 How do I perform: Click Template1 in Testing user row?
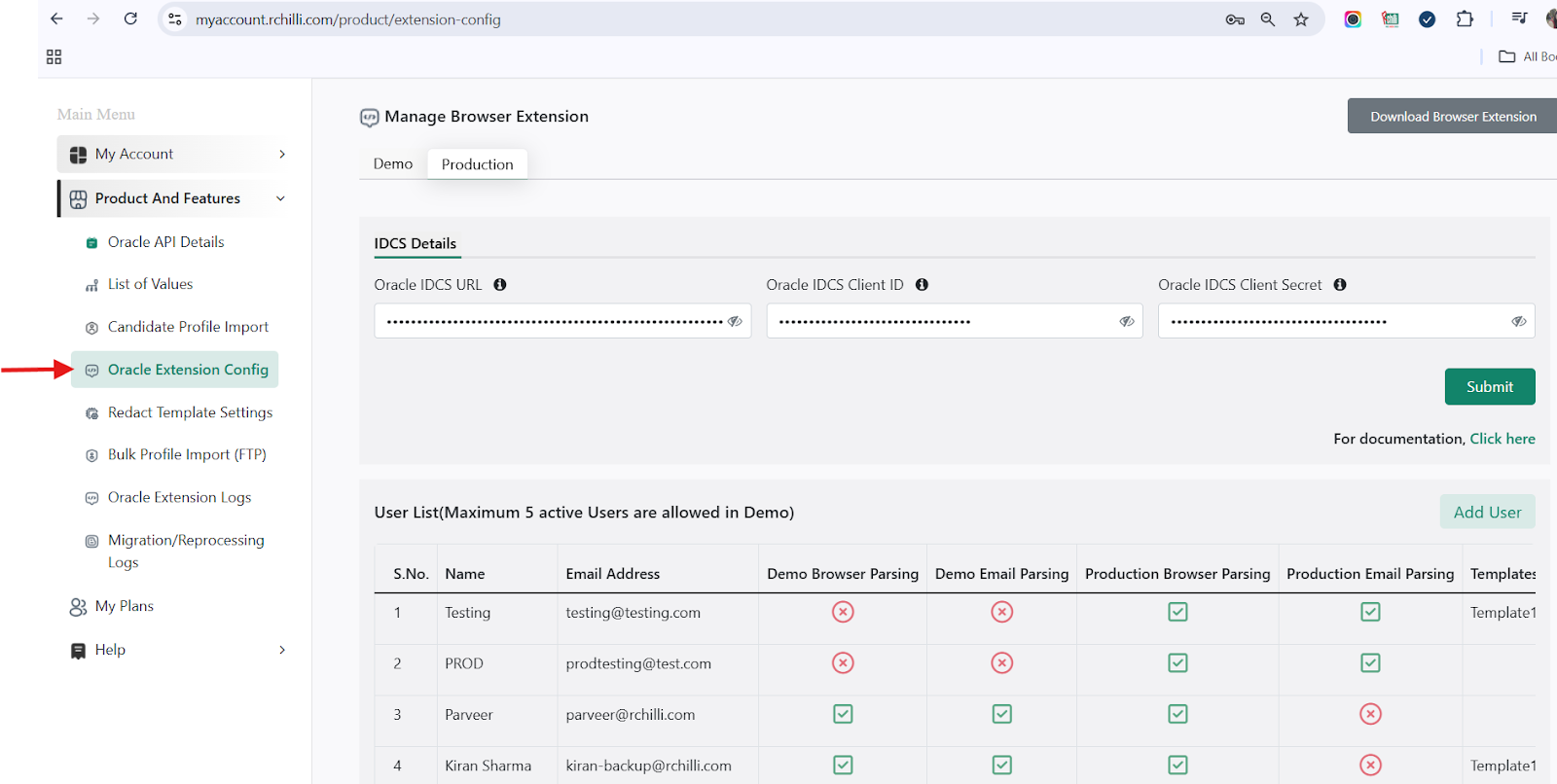(x=1503, y=613)
